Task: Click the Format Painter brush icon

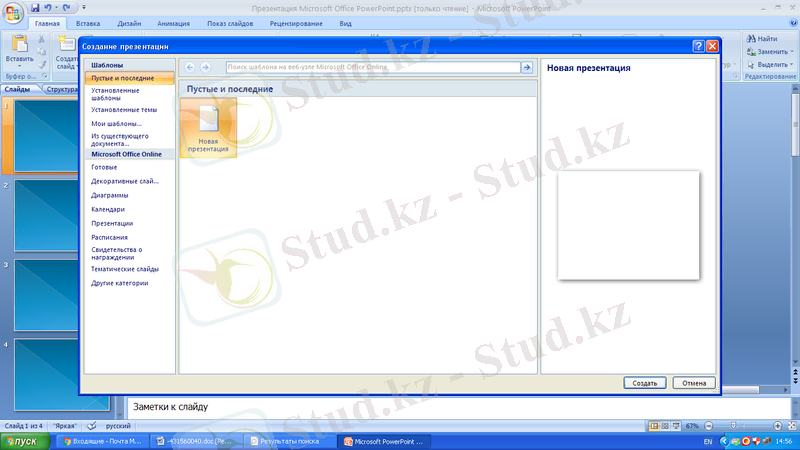Action: (x=42, y=64)
